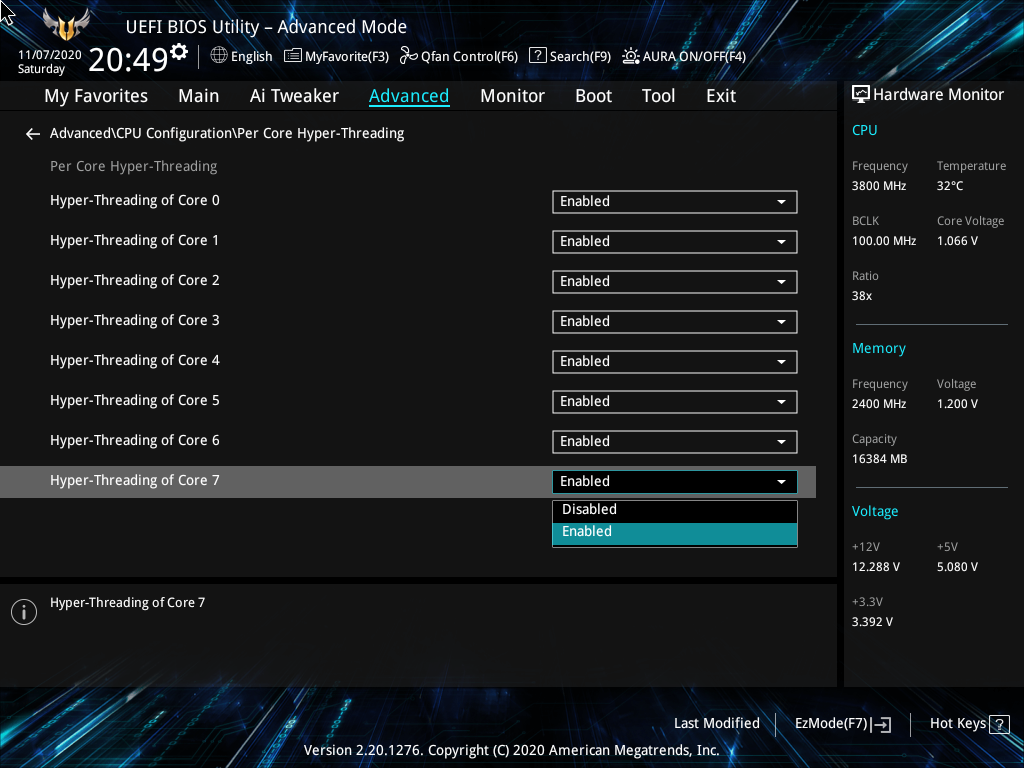Collapse the Core 7 Hyper-Threading dropdown box
This screenshot has width=1024, height=768.
pyautogui.click(x=675, y=481)
